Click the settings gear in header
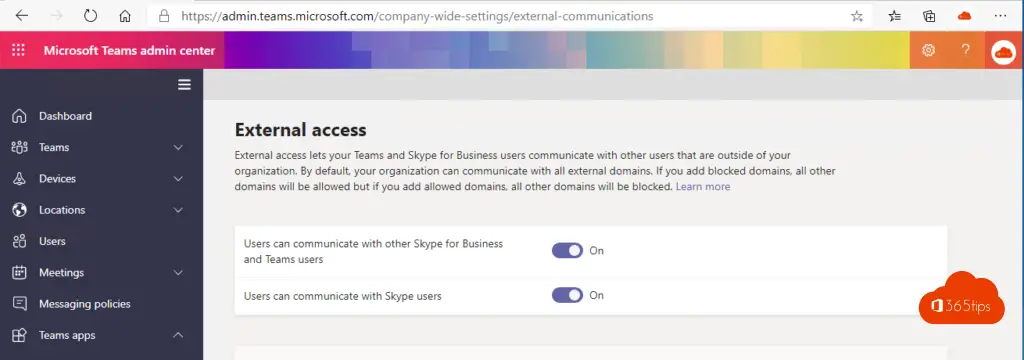The width and height of the screenshot is (1024, 360). (928, 50)
